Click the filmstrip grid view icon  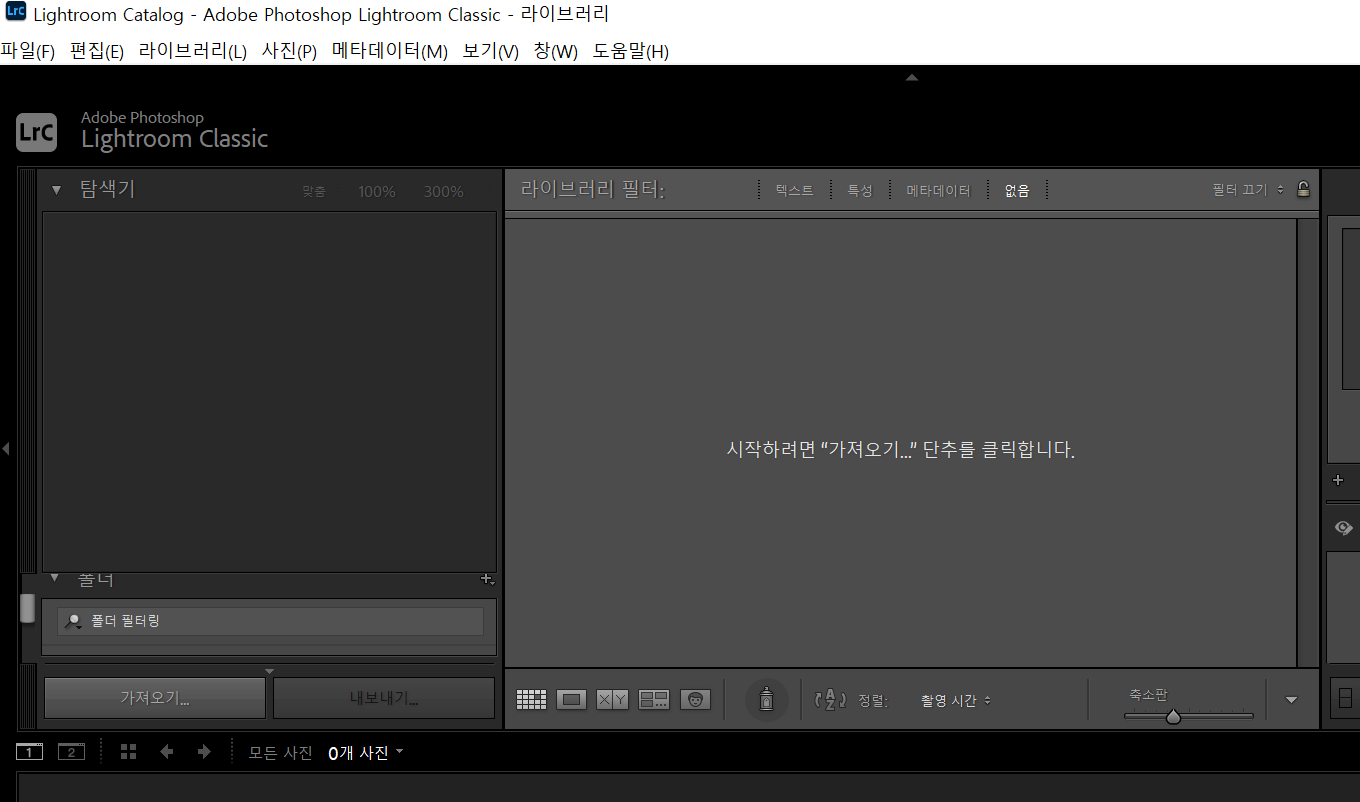pyautogui.click(x=128, y=752)
